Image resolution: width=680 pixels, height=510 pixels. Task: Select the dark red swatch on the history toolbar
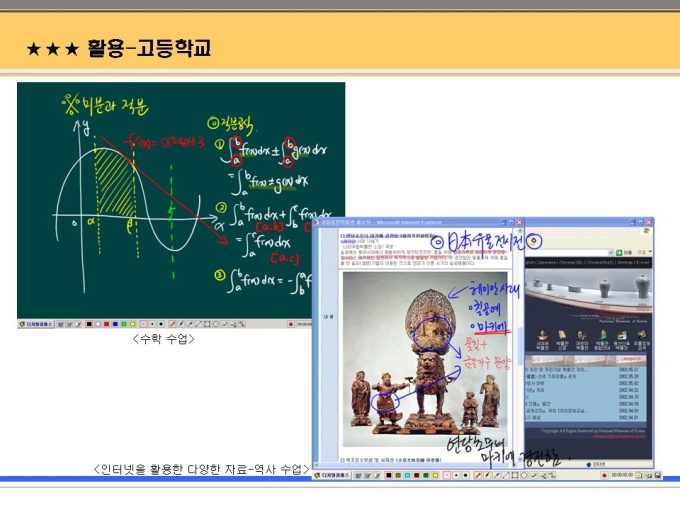417,475
